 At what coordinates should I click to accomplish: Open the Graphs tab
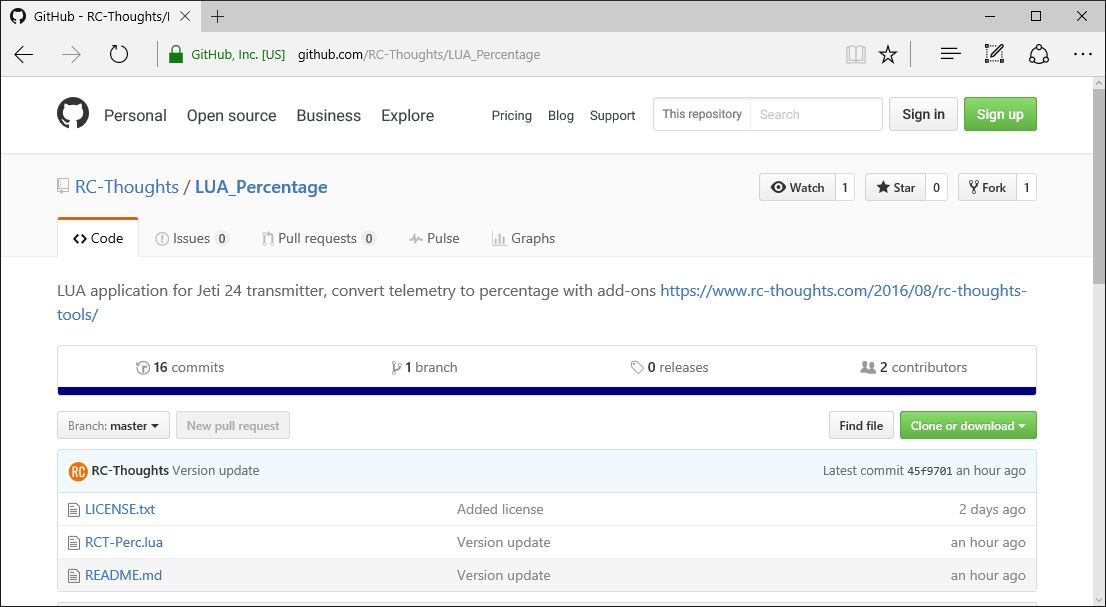pos(523,238)
